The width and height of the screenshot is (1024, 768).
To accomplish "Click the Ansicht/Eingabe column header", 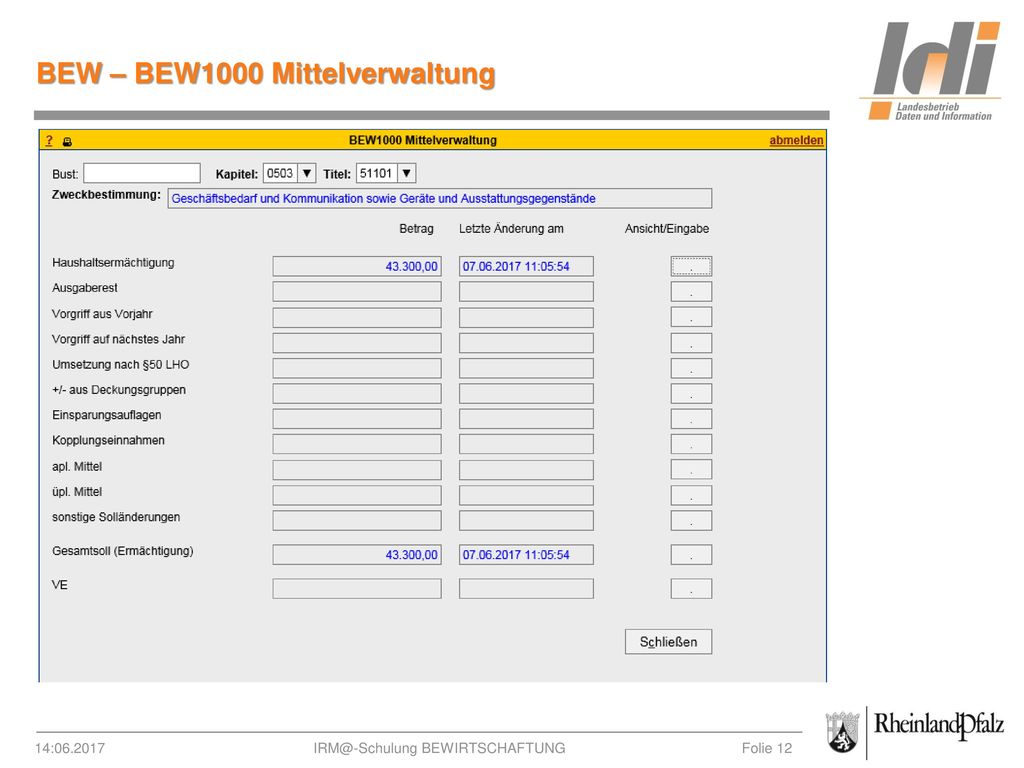I will pos(667,229).
